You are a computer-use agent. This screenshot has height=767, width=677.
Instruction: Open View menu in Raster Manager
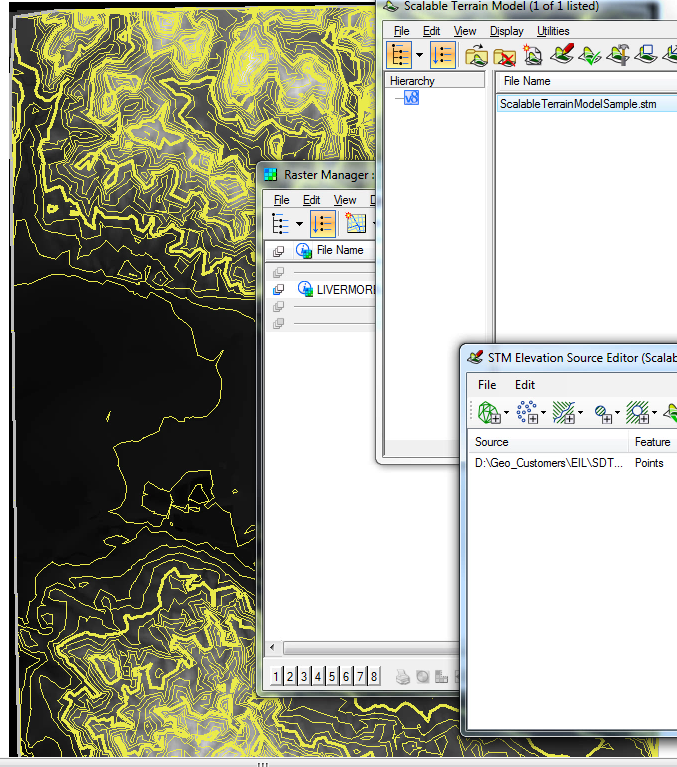click(x=345, y=200)
